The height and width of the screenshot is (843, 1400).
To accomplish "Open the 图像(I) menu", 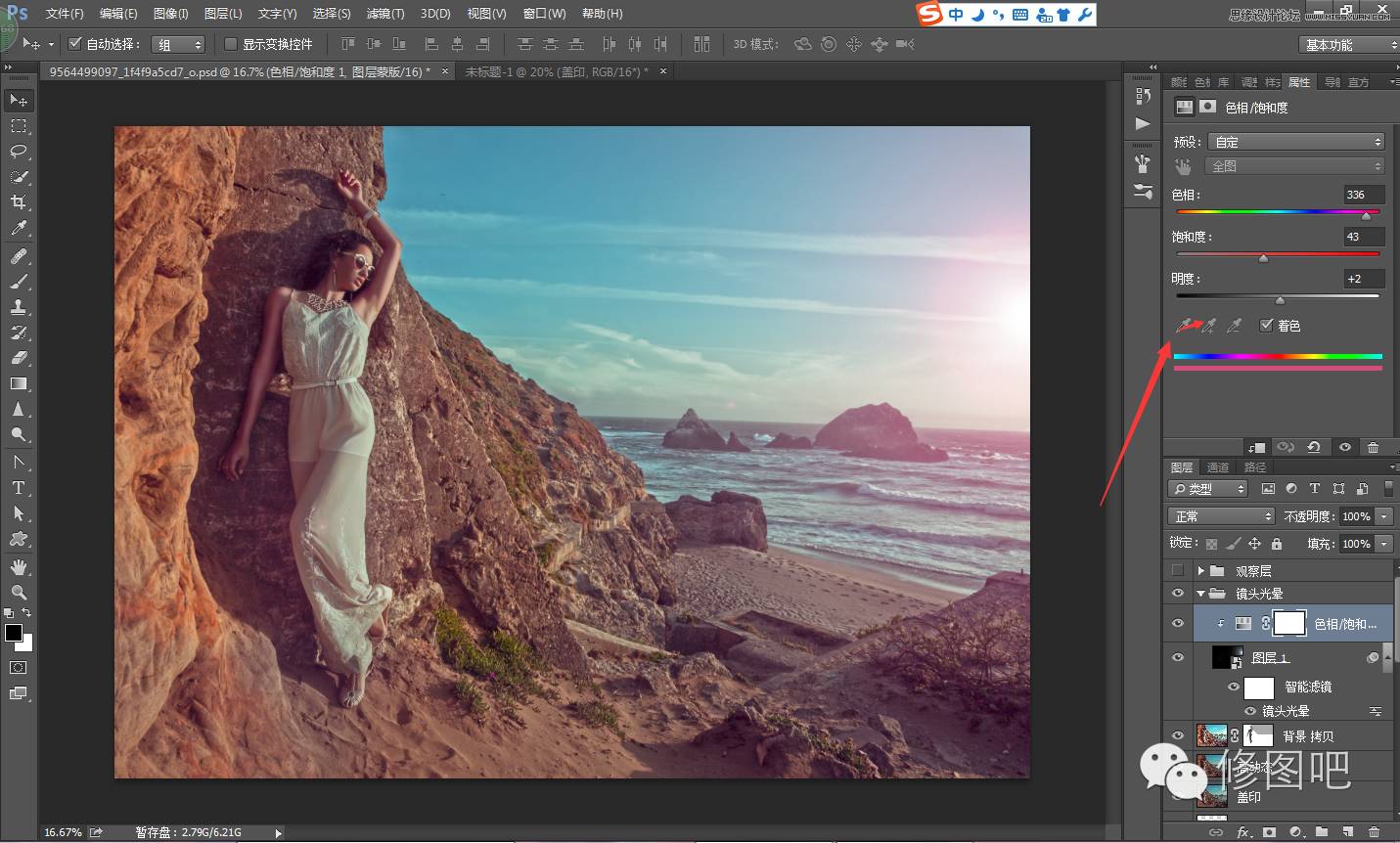I will [171, 14].
